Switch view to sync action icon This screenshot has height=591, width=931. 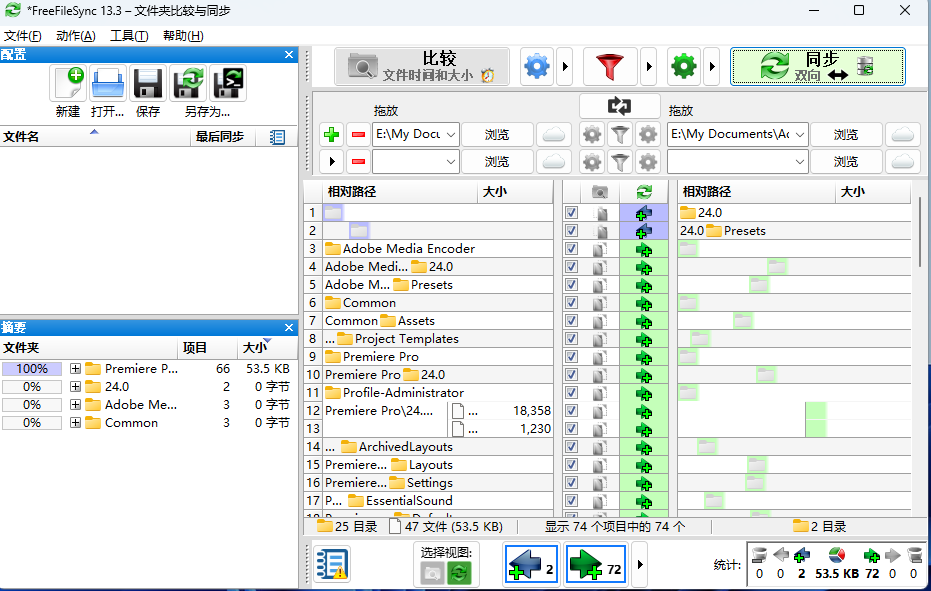point(459,573)
